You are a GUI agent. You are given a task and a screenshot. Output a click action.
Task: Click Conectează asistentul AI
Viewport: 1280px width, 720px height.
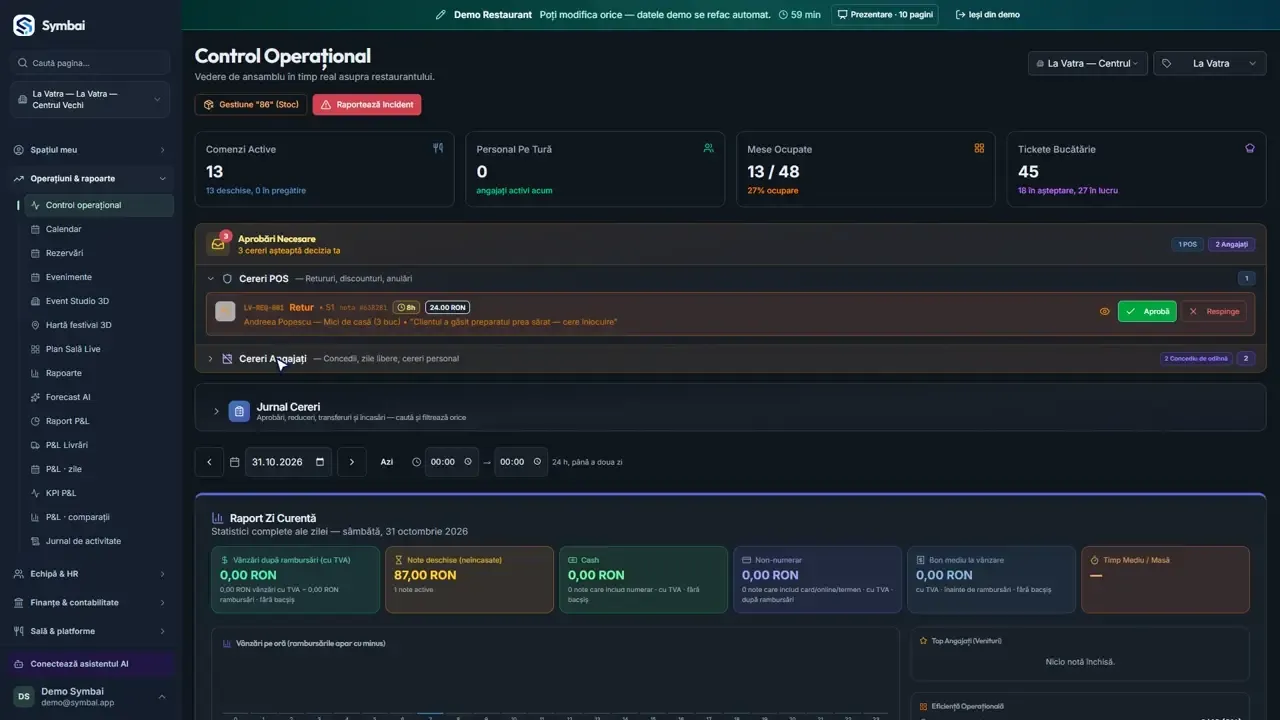[90, 664]
